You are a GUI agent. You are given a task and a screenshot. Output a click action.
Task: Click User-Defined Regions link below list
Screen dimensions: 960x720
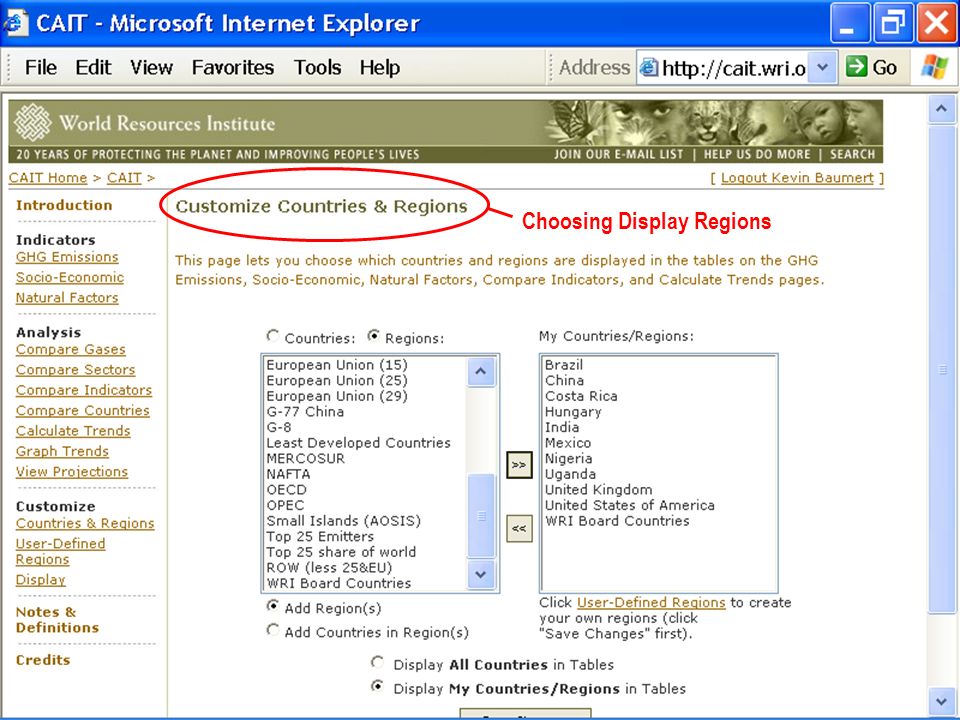pyautogui.click(x=651, y=602)
